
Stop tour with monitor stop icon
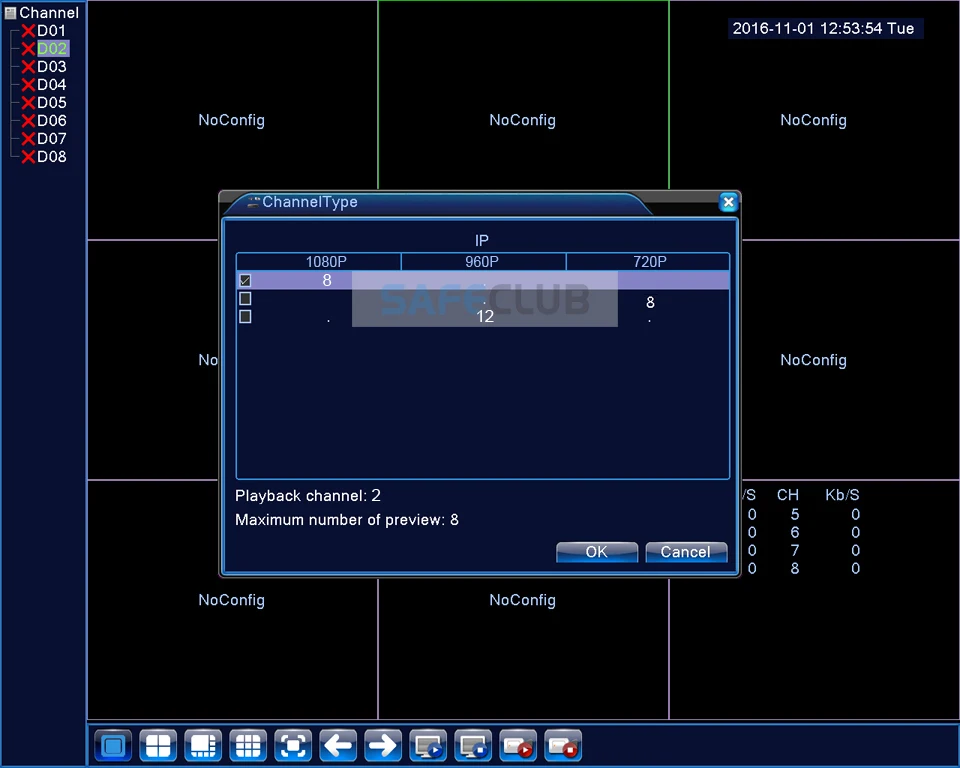click(x=473, y=746)
